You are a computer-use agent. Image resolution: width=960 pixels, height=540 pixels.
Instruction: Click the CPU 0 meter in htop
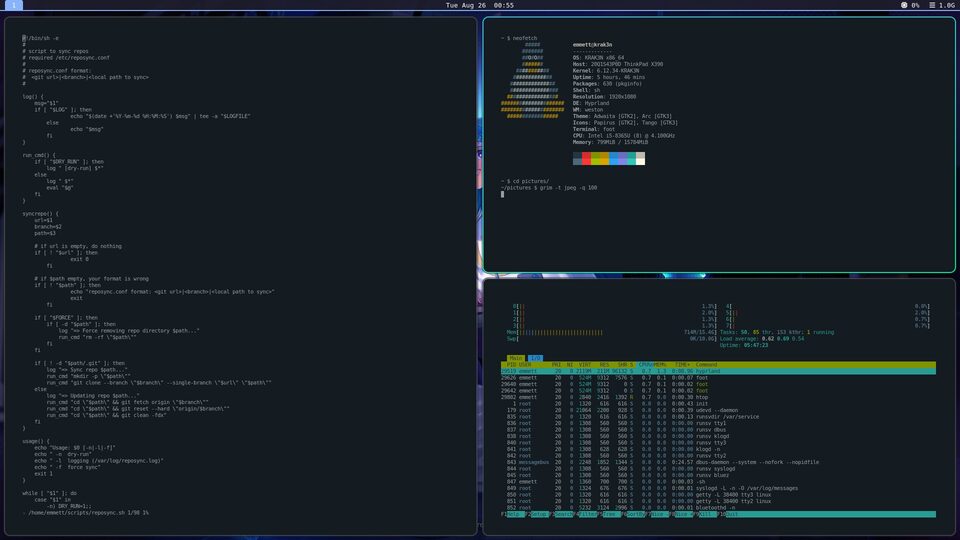(615, 306)
